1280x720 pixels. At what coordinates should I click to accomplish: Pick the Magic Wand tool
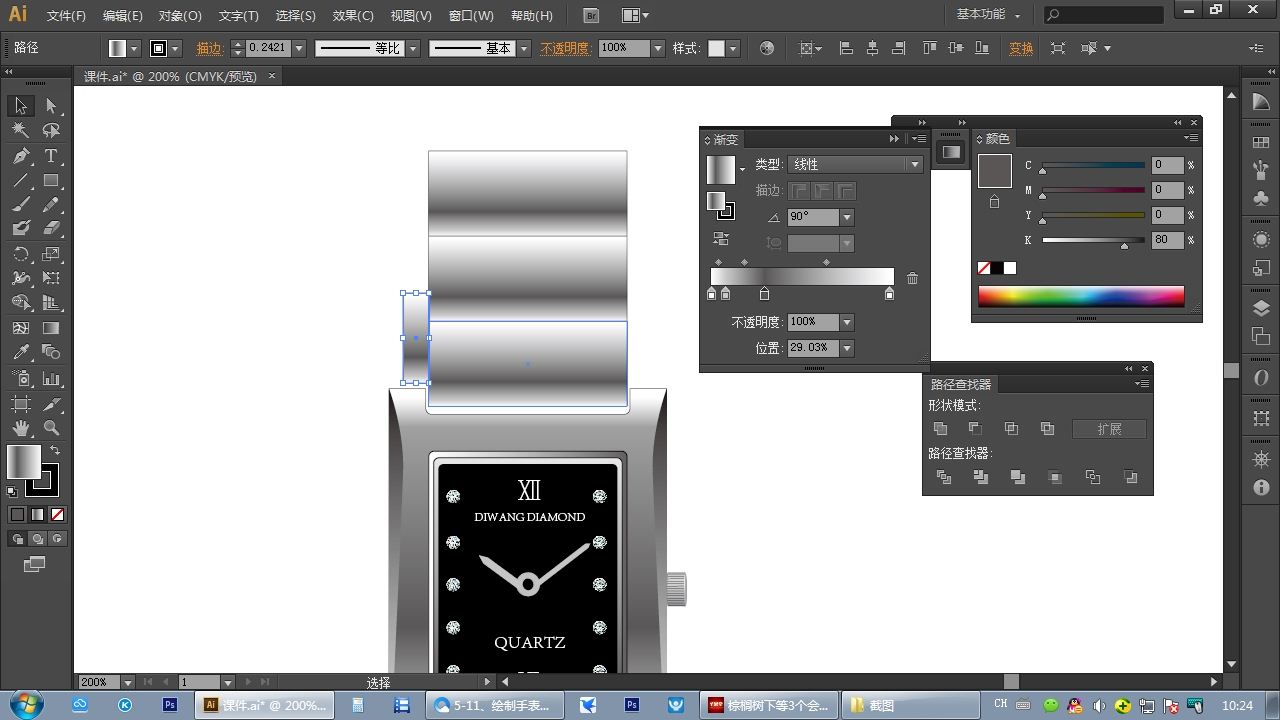click(21, 130)
